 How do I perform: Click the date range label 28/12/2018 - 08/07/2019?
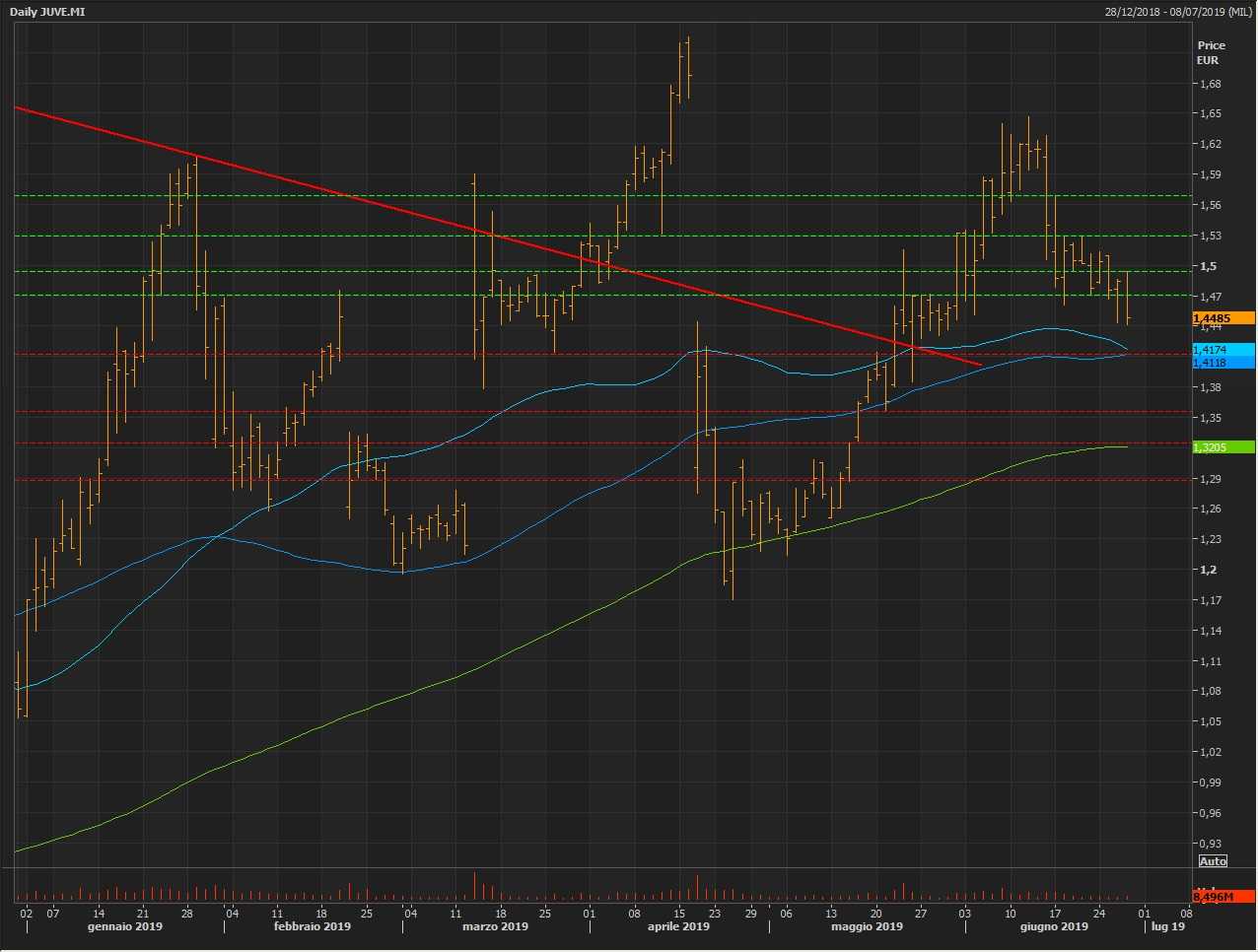(1178, 12)
